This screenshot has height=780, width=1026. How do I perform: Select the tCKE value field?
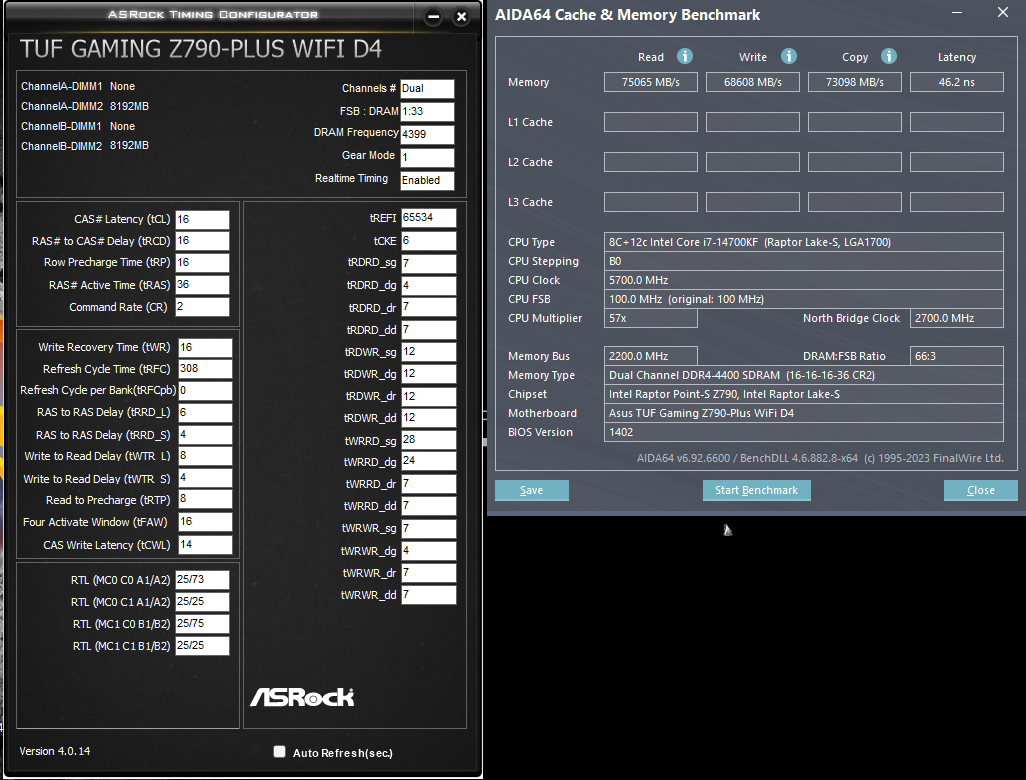pyautogui.click(x=429, y=241)
